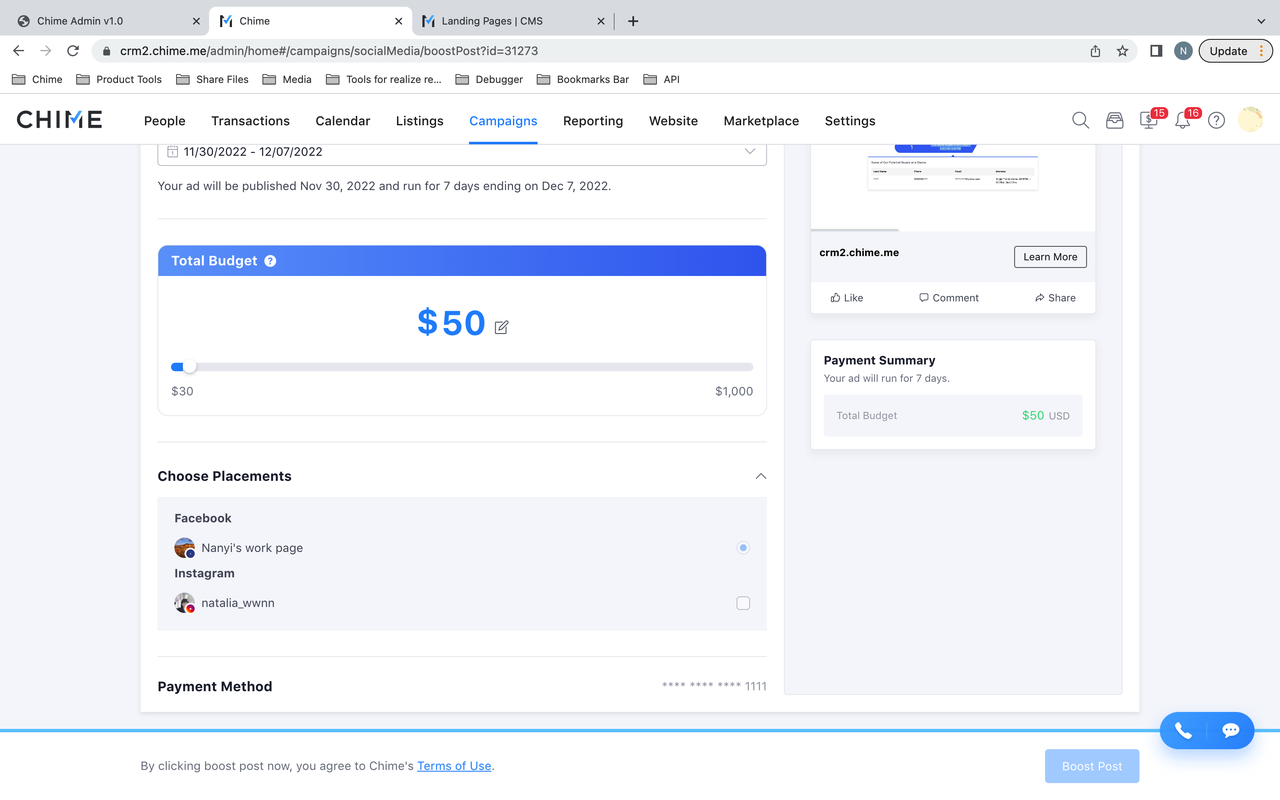Open the Debugger bookmark folder
The height and width of the screenshot is (800, 1280).
pos(489,79)
